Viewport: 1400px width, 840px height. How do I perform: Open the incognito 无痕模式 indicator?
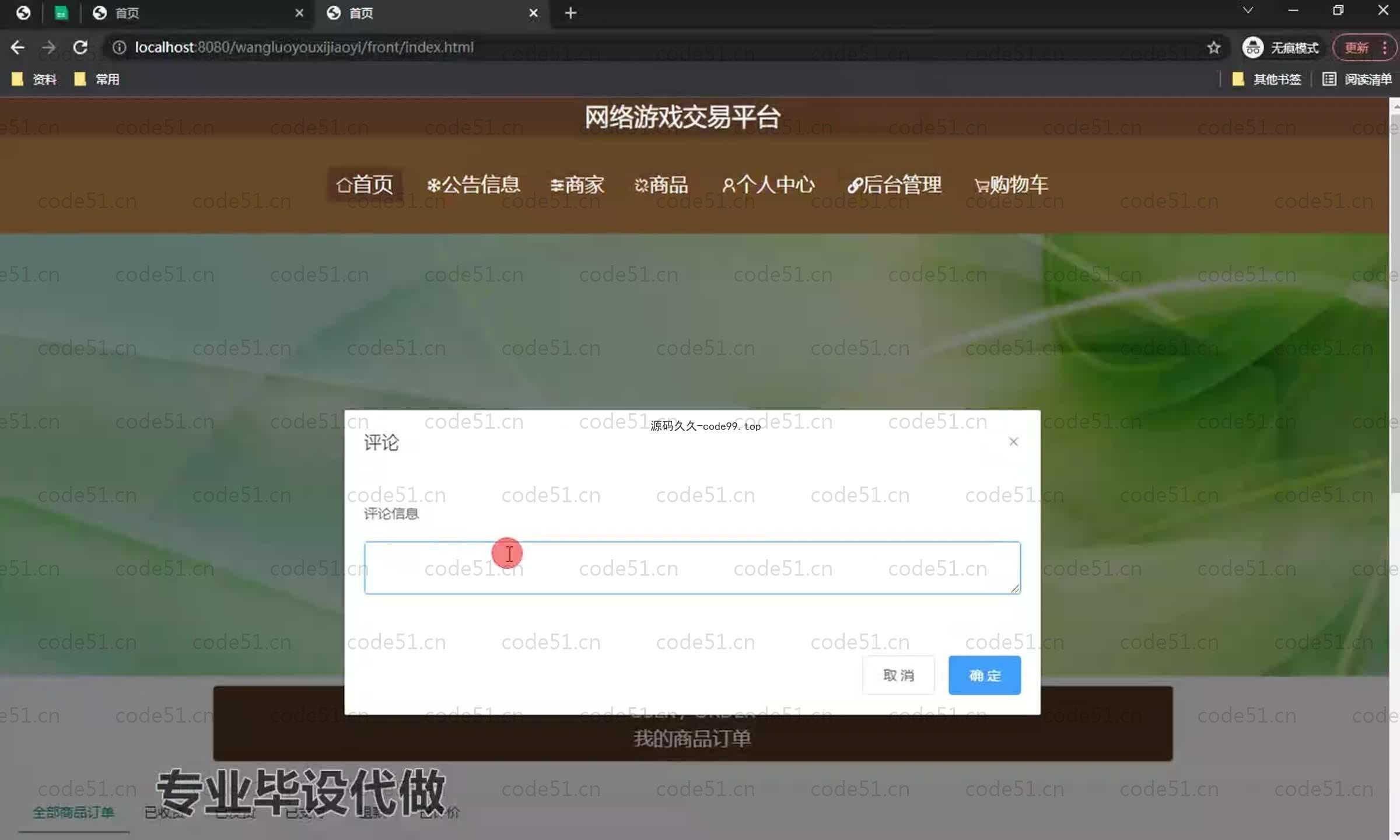1281,47
